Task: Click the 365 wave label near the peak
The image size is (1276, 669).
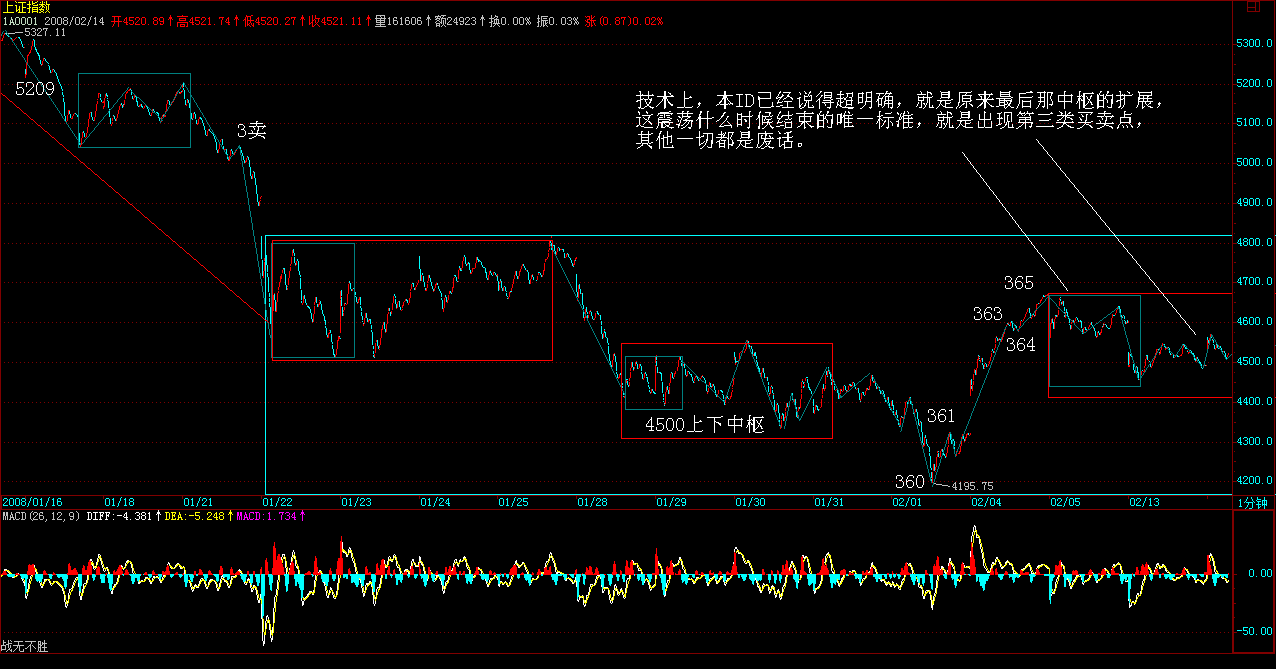Action: (1018, 284)
